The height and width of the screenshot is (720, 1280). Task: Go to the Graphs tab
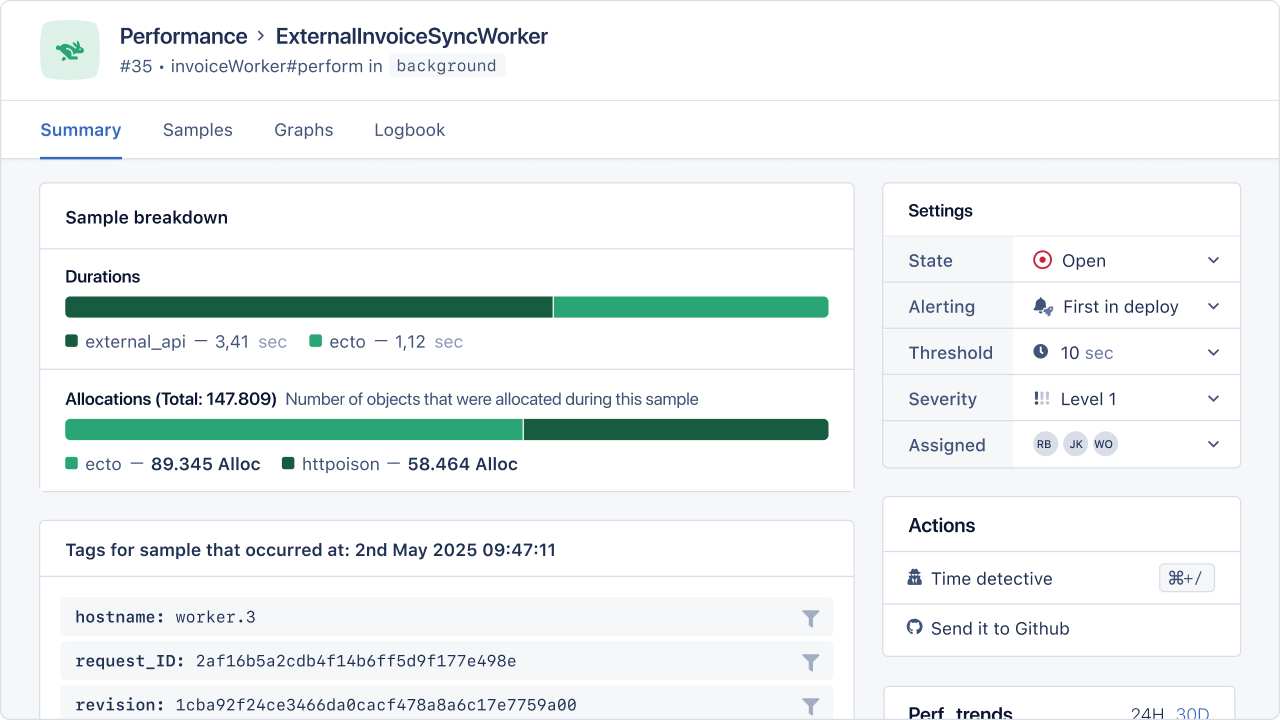(303, 130)
